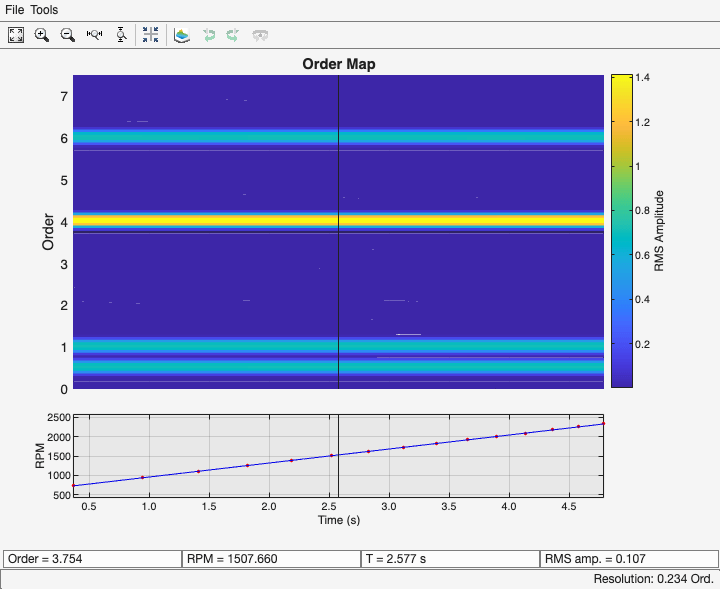Select the Zoom Out tool
This screenshot has height=589, width=720.
(68, 35)
